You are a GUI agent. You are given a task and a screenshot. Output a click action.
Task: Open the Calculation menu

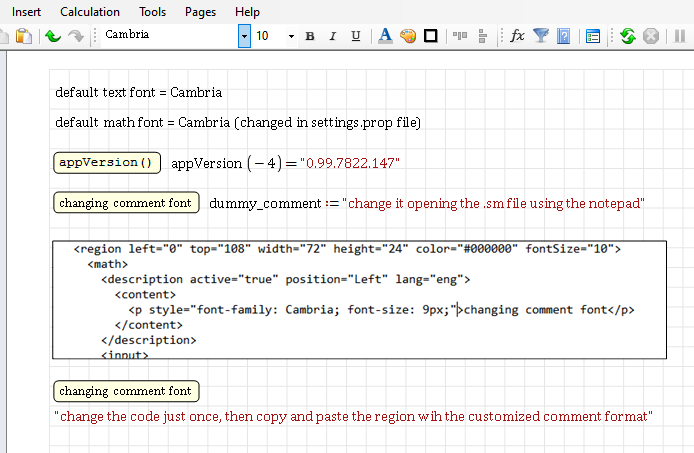[x=90, y=11]
